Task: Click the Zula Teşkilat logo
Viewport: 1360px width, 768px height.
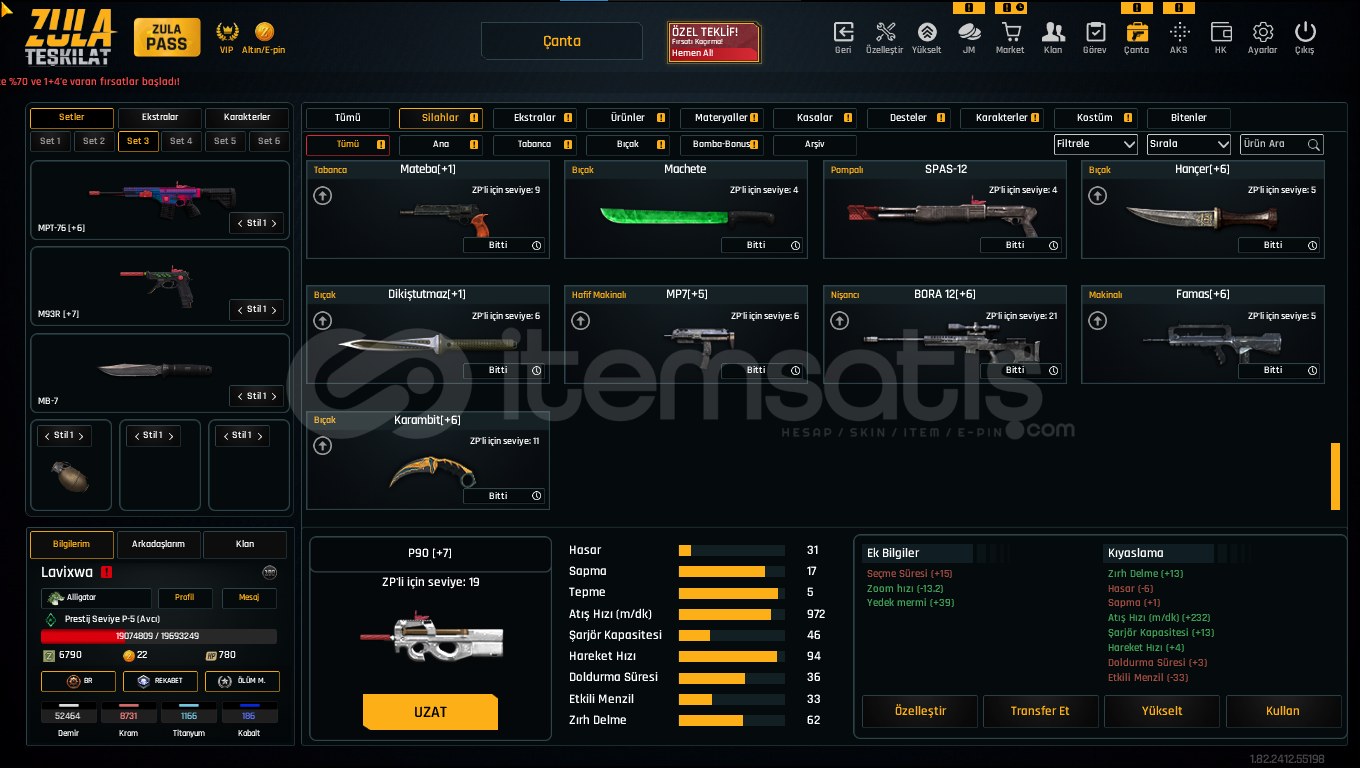Action: (x=69, y=37)
